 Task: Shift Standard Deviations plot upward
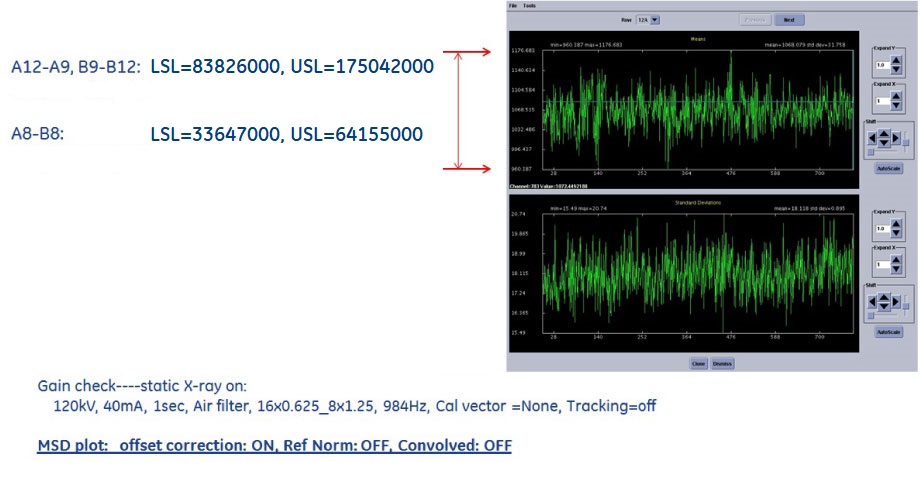885,294
